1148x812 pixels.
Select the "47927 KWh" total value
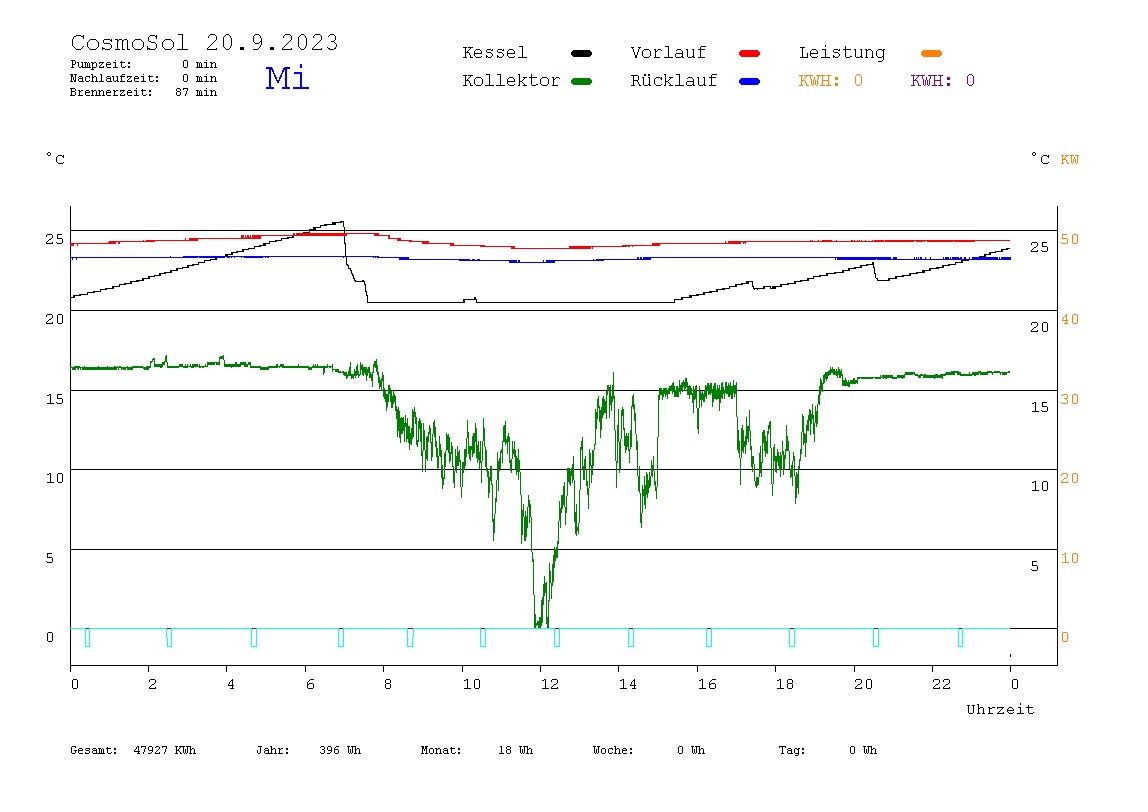point(165,750)
